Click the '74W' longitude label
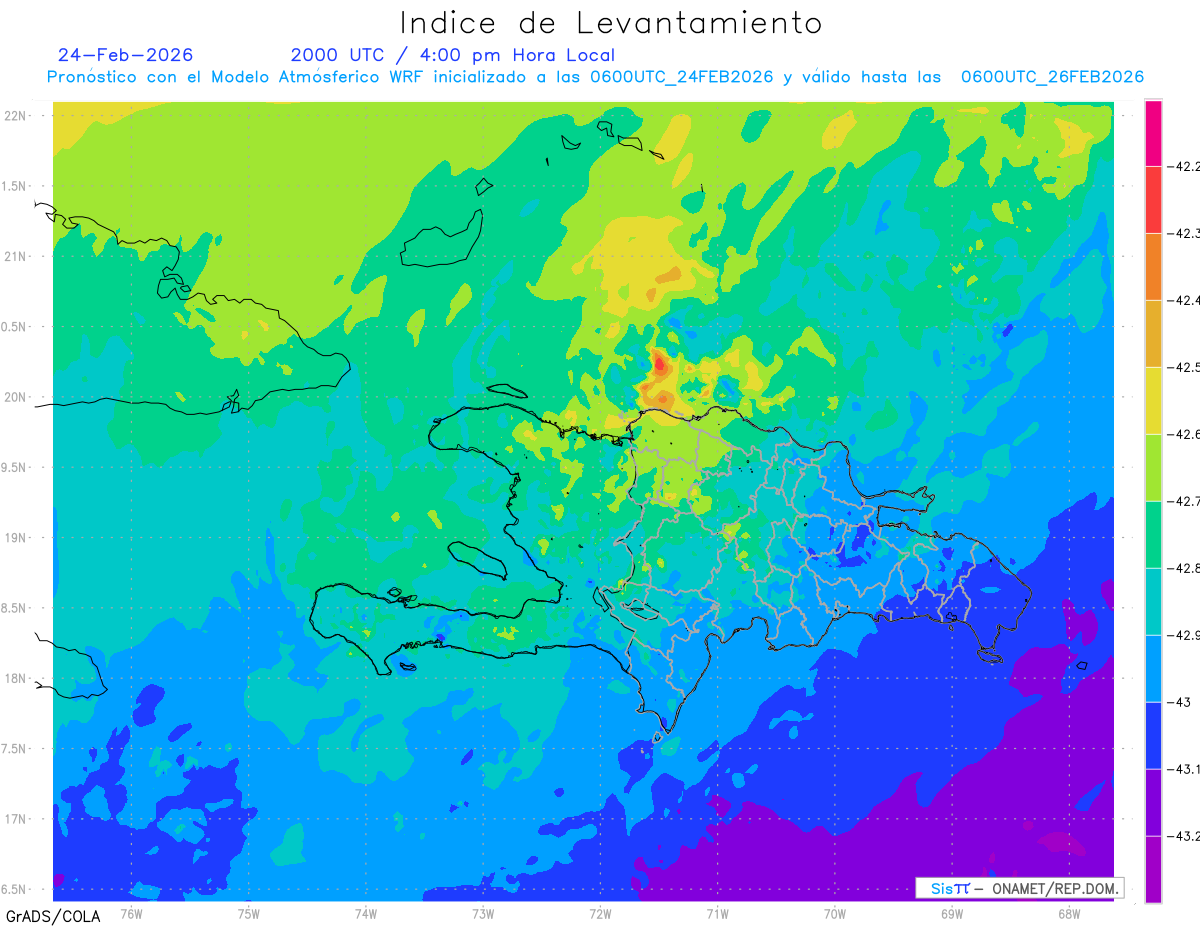The width and height of the screenshot is (1200, 927). click(366, 912)
